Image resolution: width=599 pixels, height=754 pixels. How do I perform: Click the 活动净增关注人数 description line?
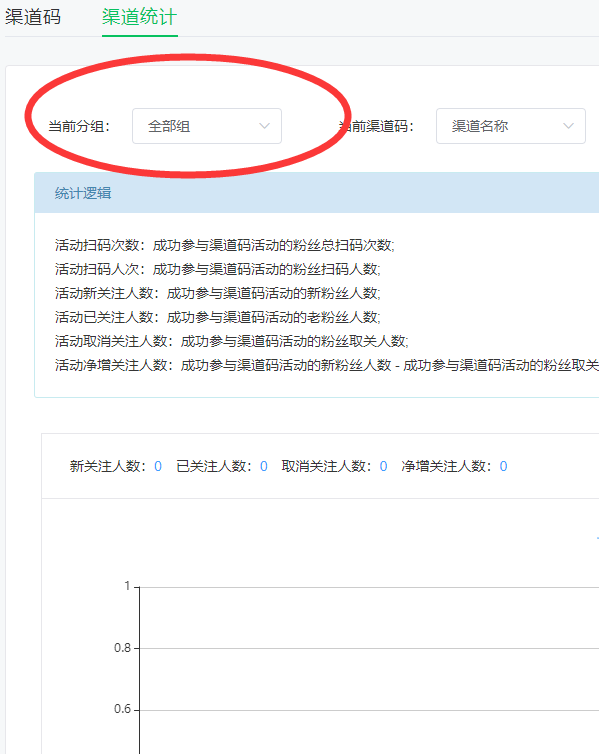[326, 365]
